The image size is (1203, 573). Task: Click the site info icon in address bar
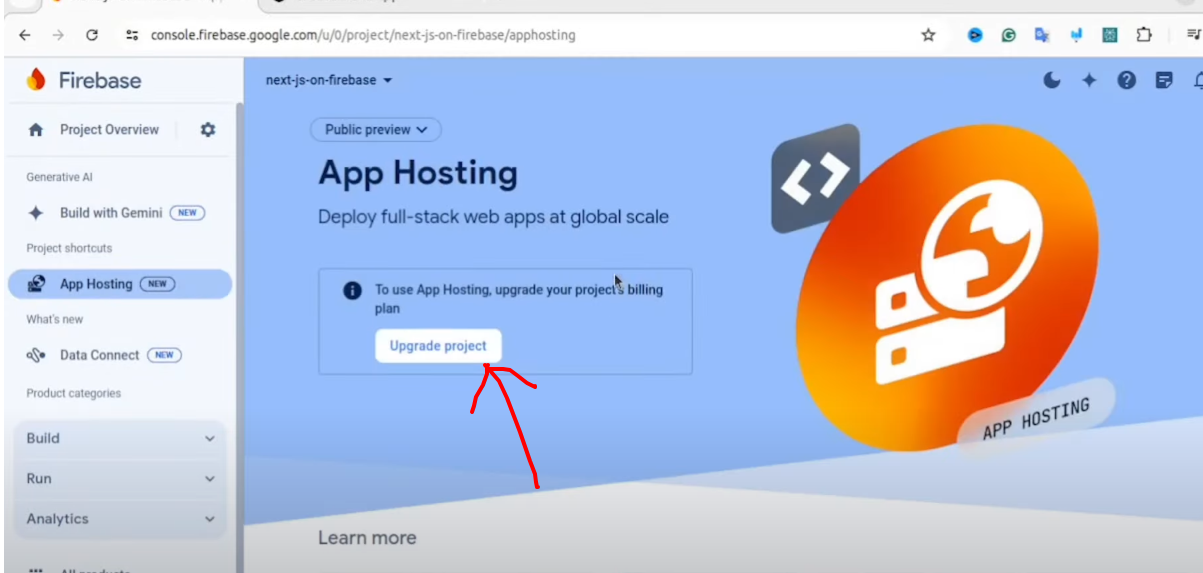tap(131, 35)
